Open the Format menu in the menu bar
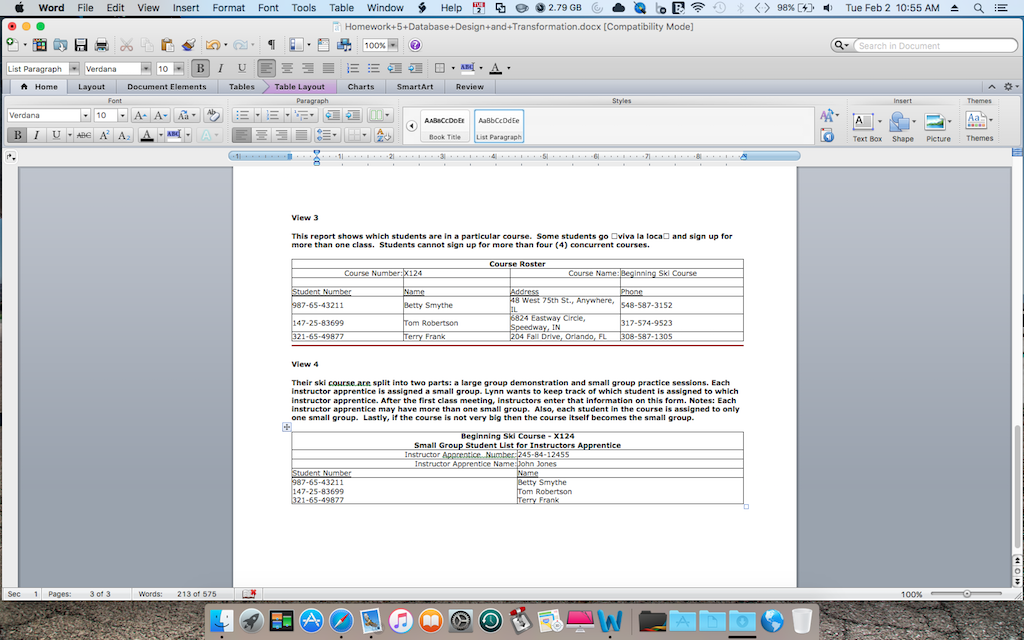 click(x=228, y=7)
